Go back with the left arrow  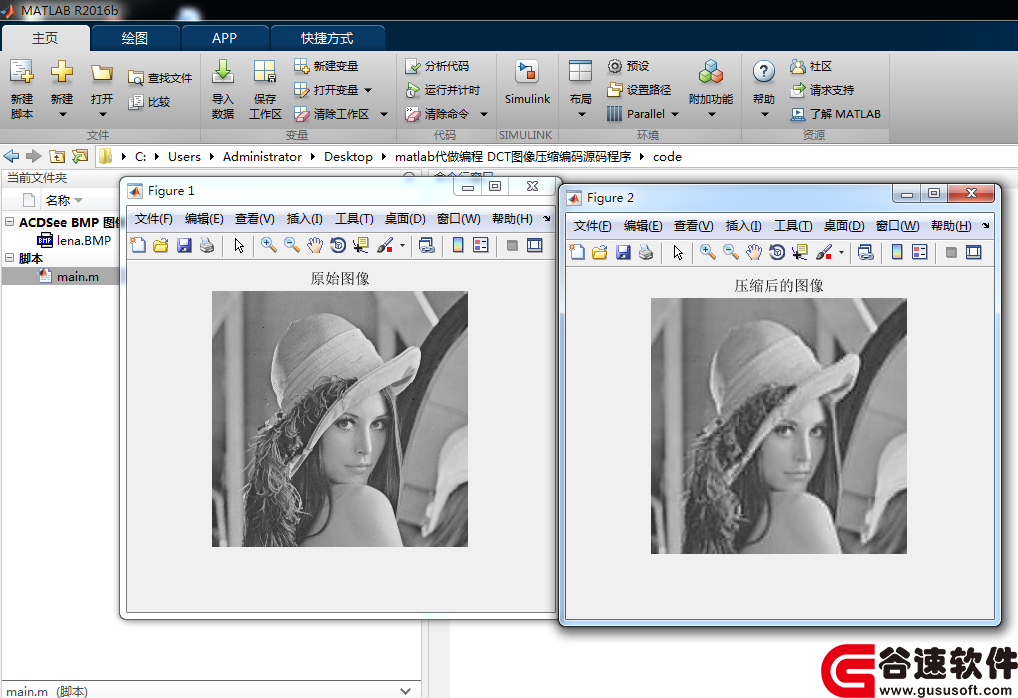pyautogui.click(x=11, y=156)
